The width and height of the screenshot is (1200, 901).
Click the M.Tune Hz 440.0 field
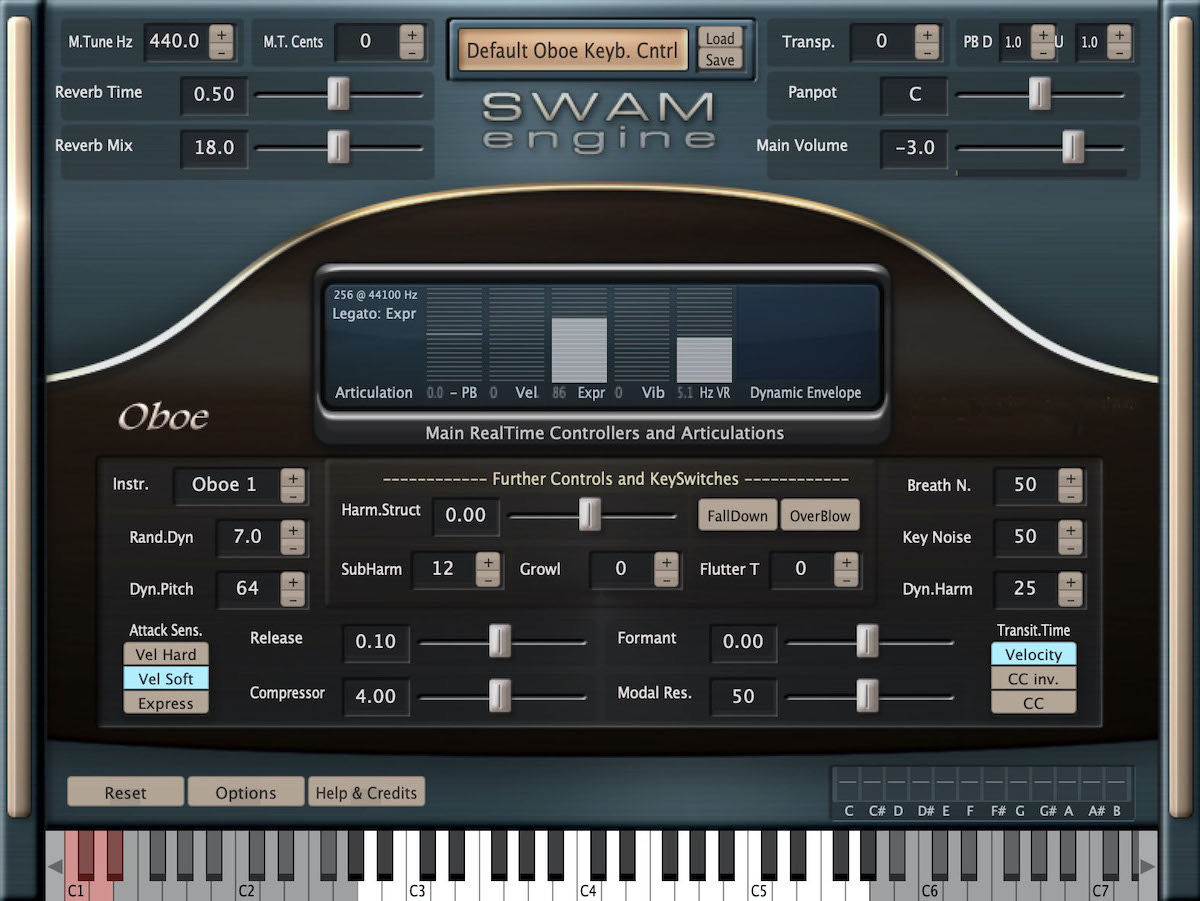175,42
